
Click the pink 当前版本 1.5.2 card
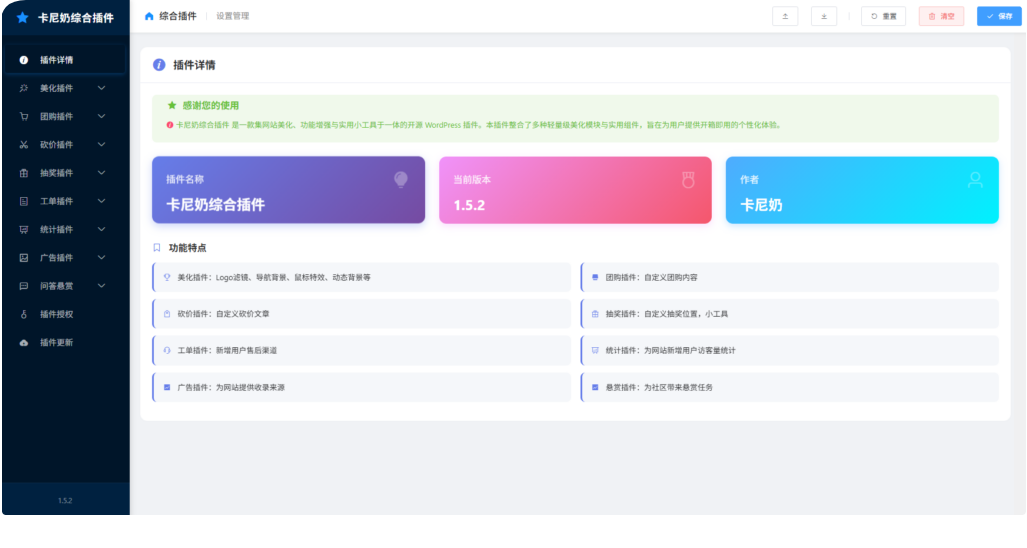pyautogui.click(x=575, y=190)
